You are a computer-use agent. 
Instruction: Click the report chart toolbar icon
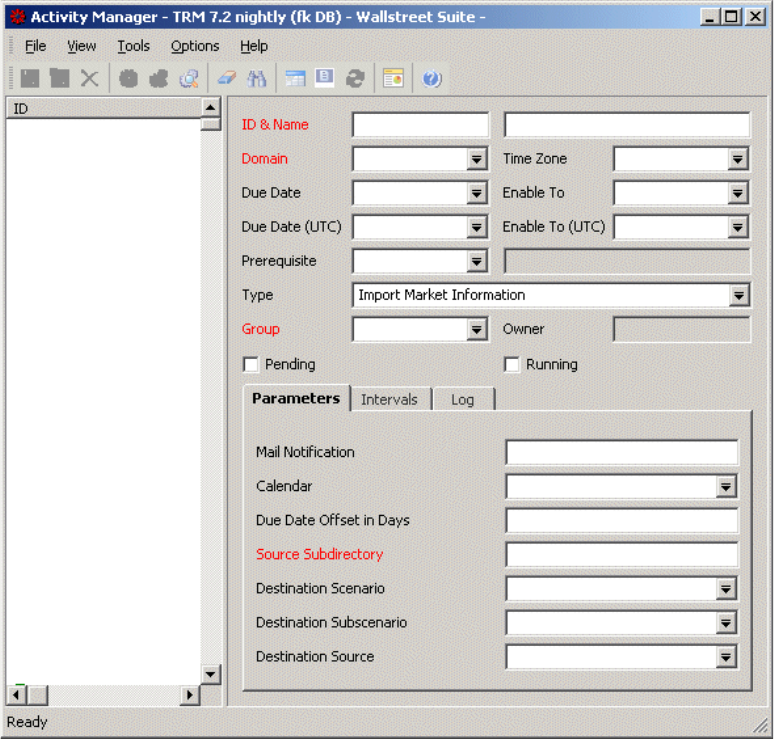click(x=393, y=78)
